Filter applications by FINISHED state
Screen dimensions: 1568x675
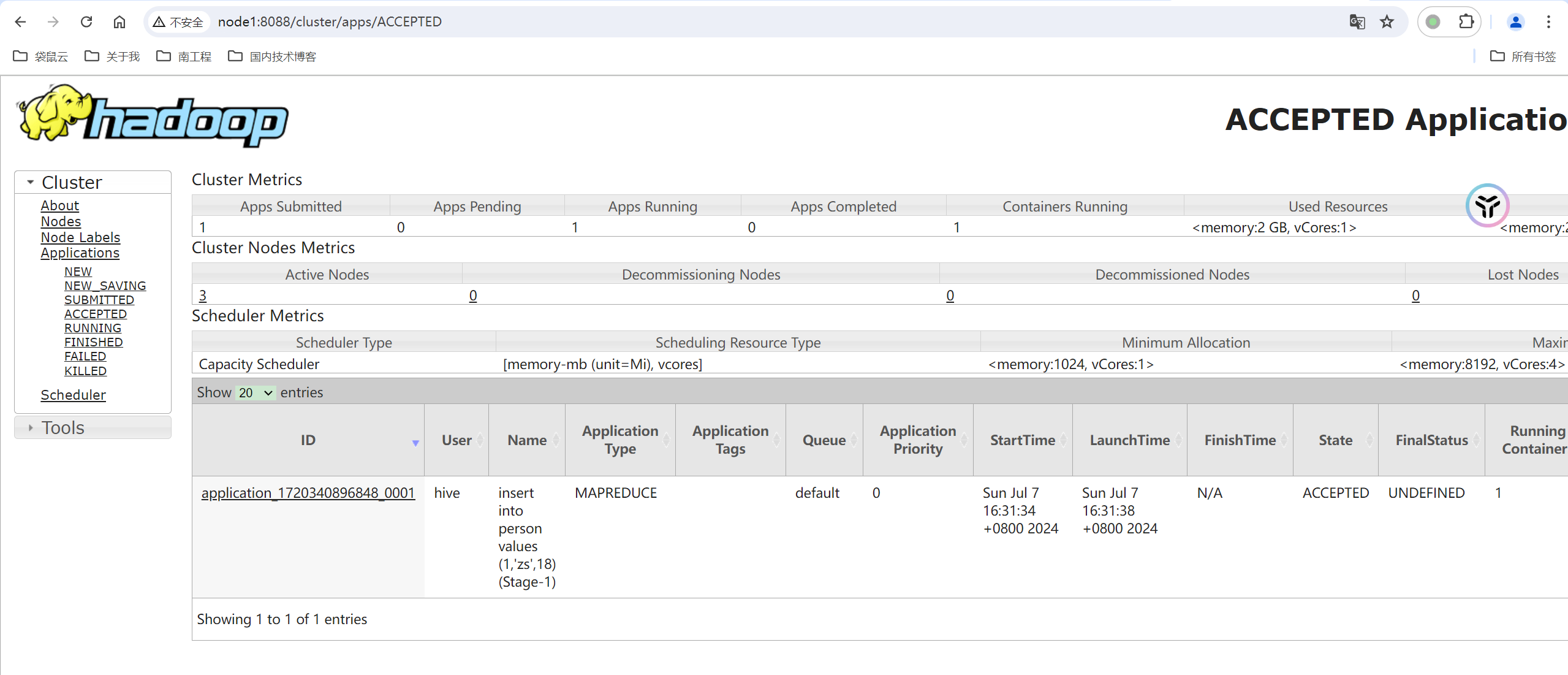point(94,342)
